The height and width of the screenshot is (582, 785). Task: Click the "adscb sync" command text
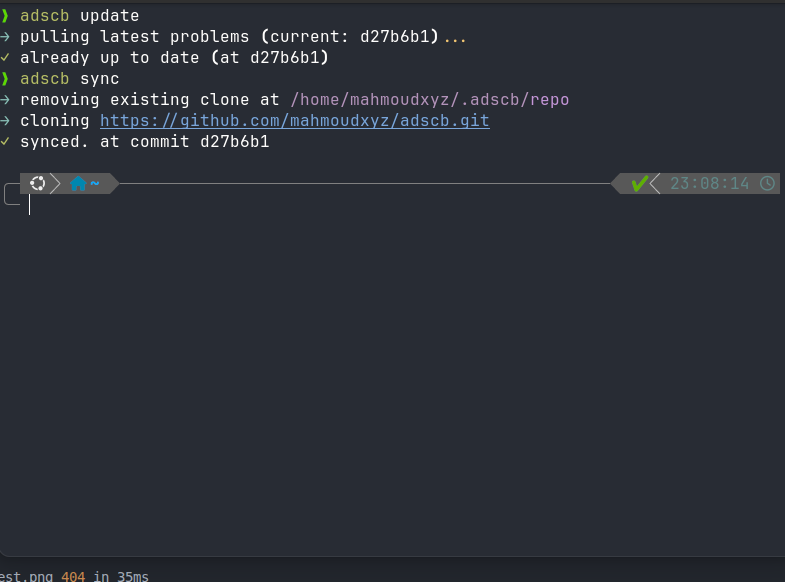69,79
